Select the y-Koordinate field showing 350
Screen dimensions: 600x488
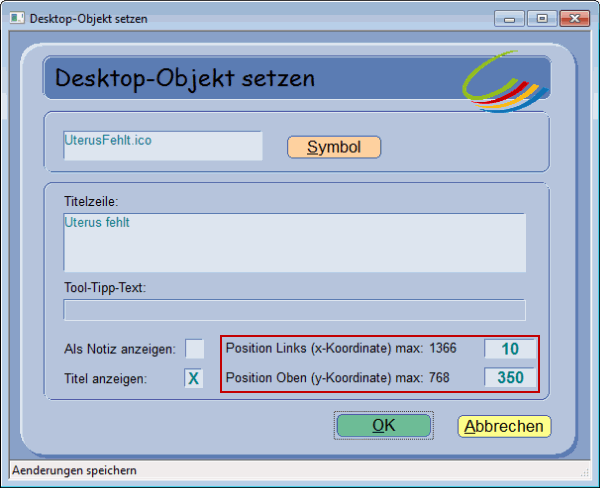[x=510, y=378]
